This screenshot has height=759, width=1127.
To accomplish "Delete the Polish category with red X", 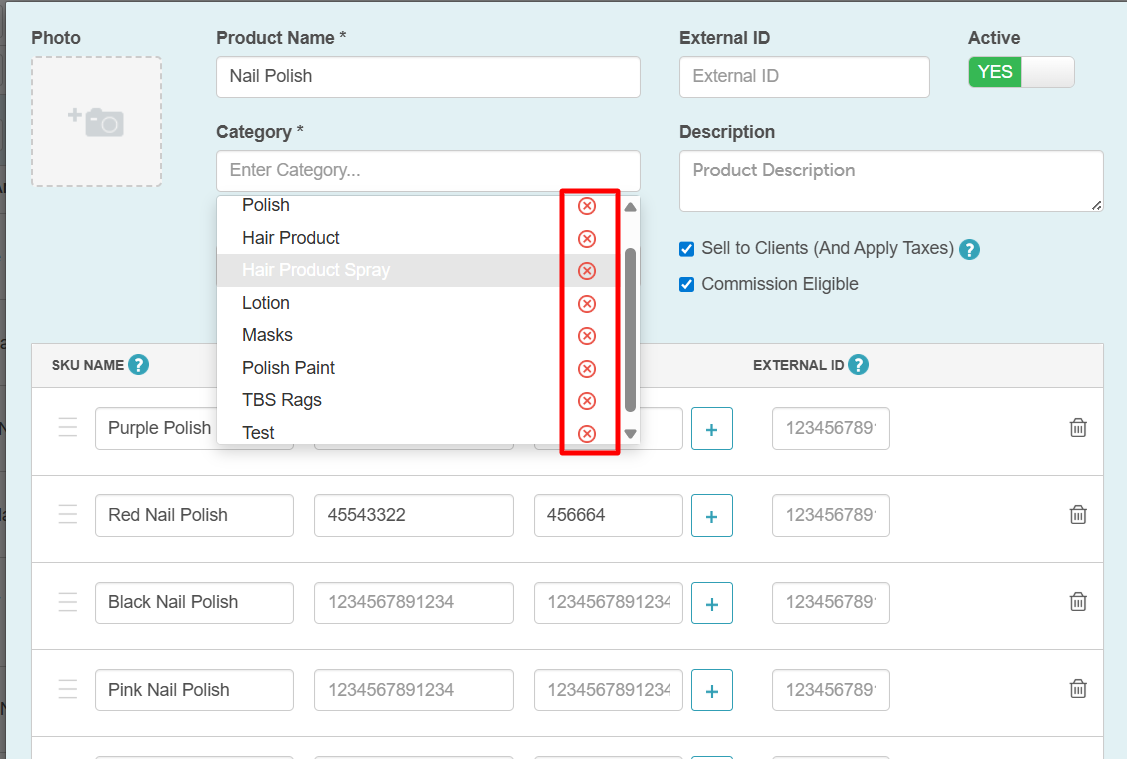I will (x=587, y=206).
